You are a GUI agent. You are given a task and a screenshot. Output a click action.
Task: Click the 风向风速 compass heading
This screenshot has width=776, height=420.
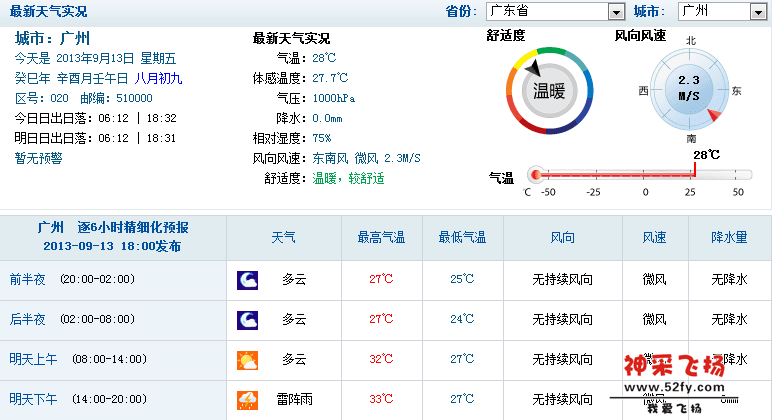pos(640,36)
